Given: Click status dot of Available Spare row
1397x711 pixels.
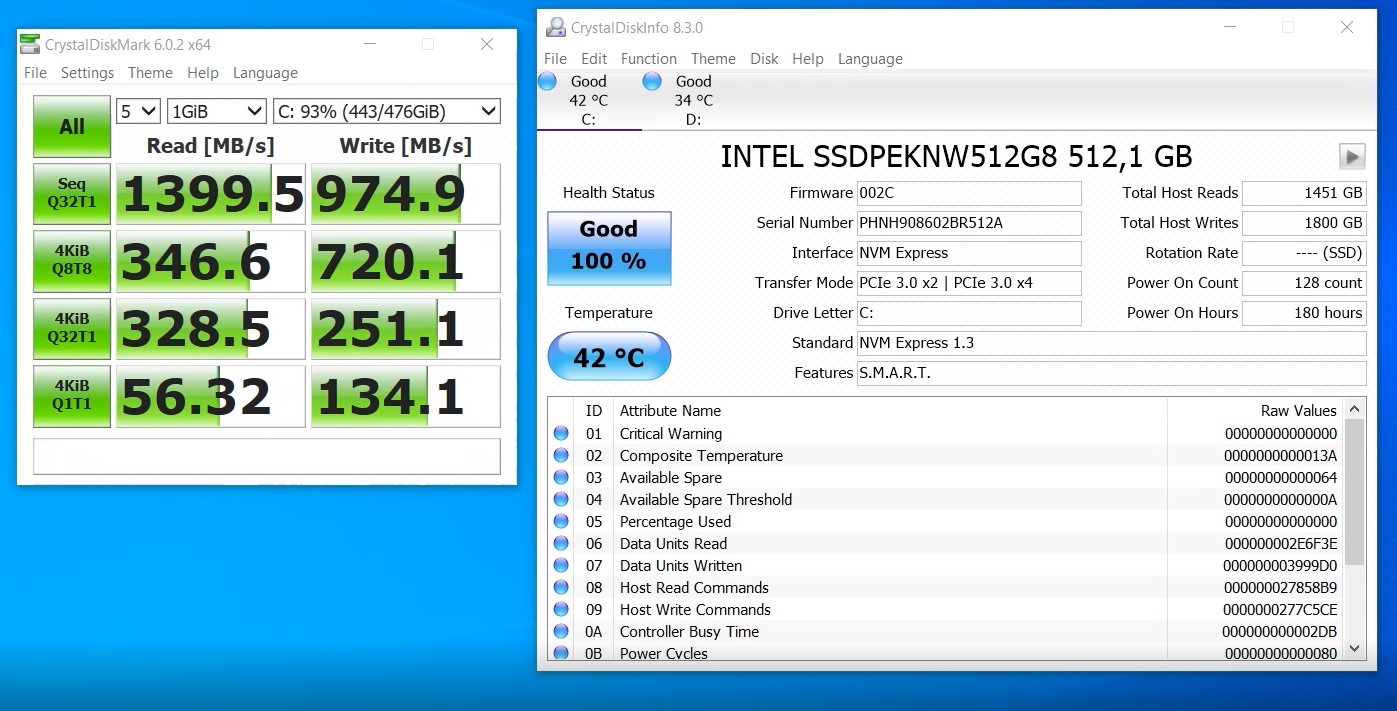Looking at the screenshot, I should tap(561, 477).
